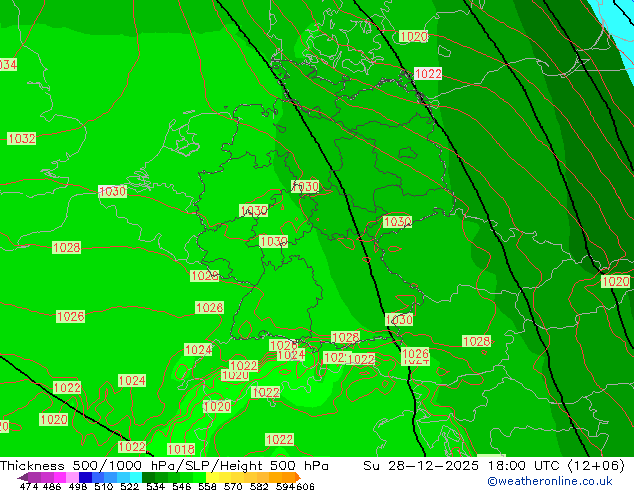Click the 534 legend value
The image size is (634, 490).
point(156,486)
